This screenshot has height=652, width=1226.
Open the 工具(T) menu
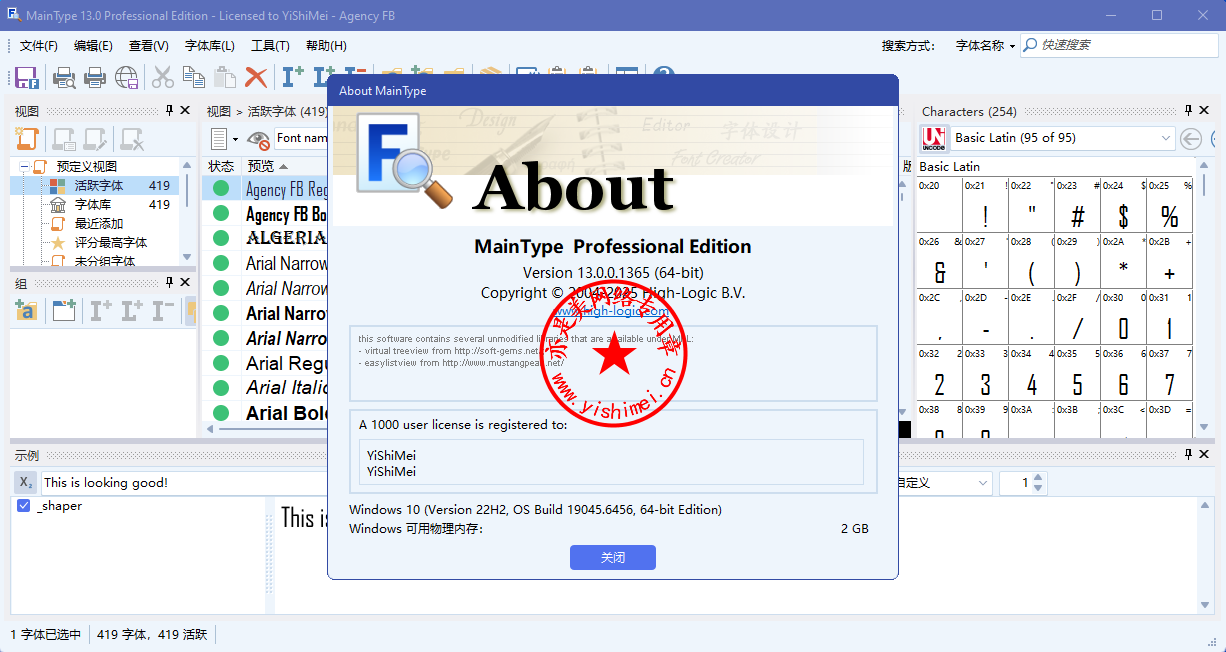click(x=270, y=46)
